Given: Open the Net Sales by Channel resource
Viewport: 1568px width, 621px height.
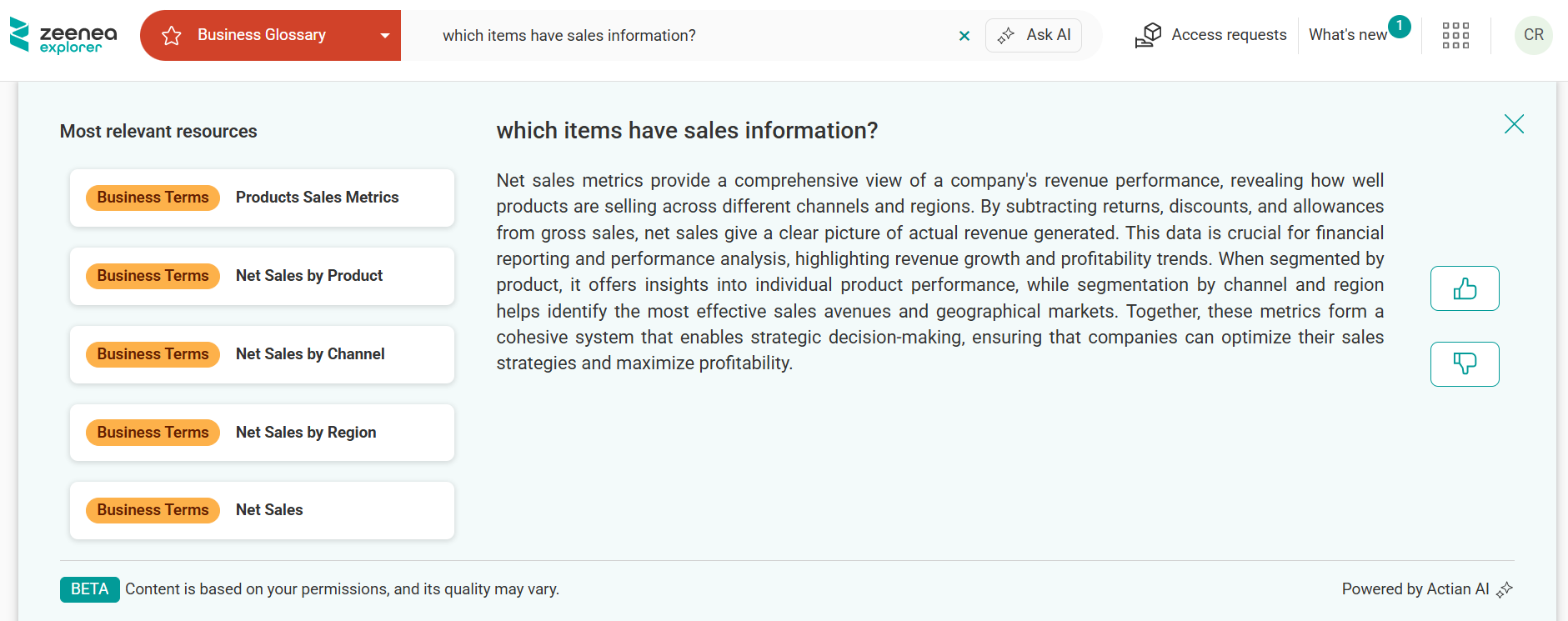Looking at the screenshot, I should coord(310,354).
